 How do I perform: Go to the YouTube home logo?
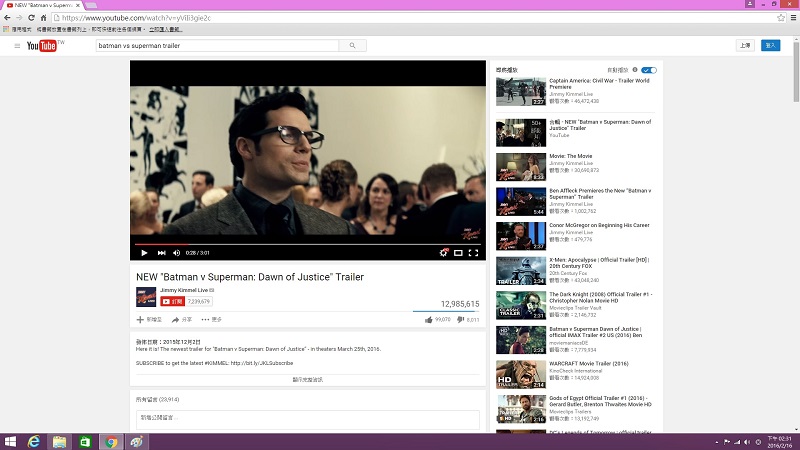click(42, 46)
